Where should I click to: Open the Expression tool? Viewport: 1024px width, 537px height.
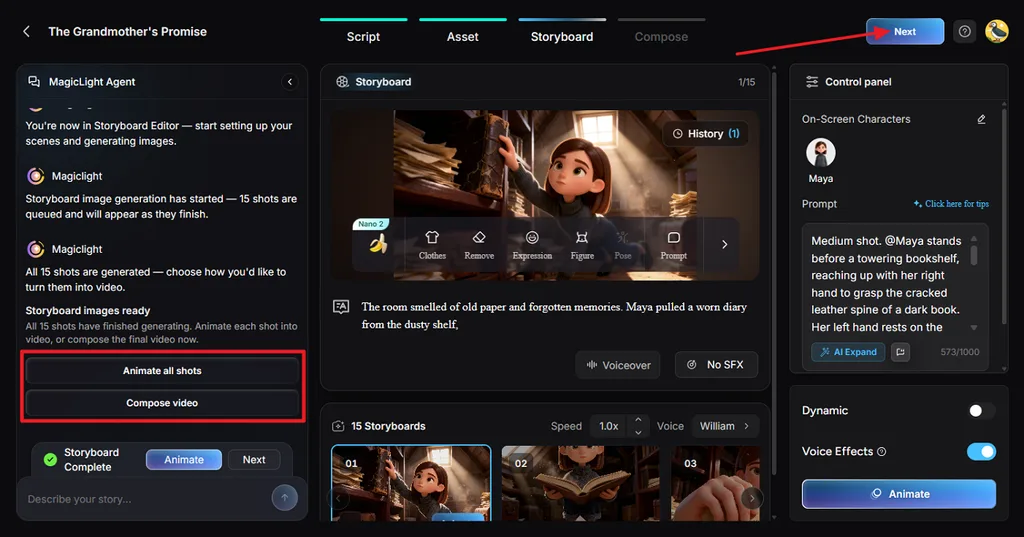click(532, 245)
